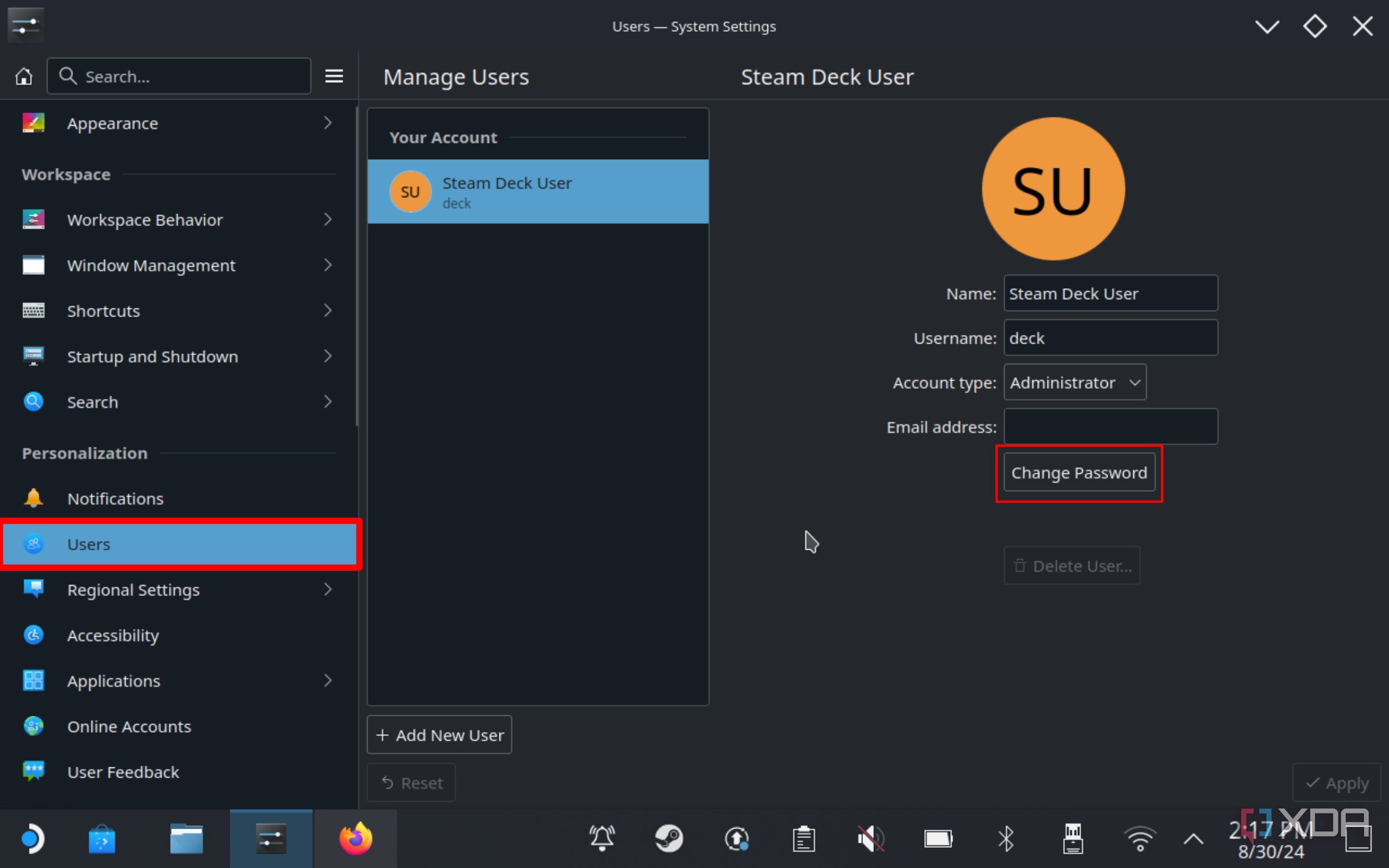Expand Workspace Behavior chevron
The image size is (1389, 868).
[328, 219]
